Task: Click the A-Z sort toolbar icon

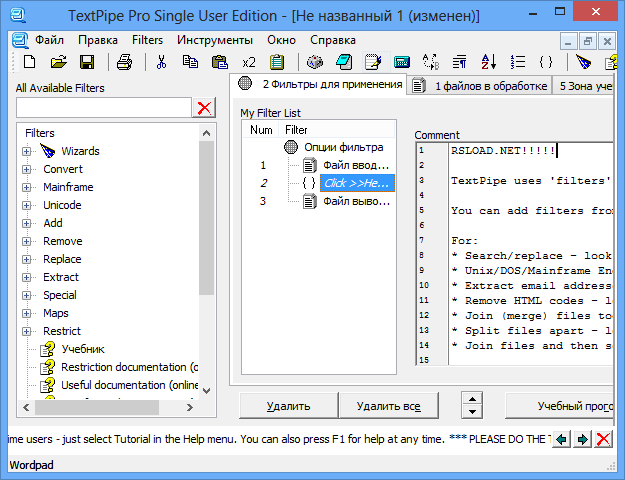Action: (x=489, y=62)
